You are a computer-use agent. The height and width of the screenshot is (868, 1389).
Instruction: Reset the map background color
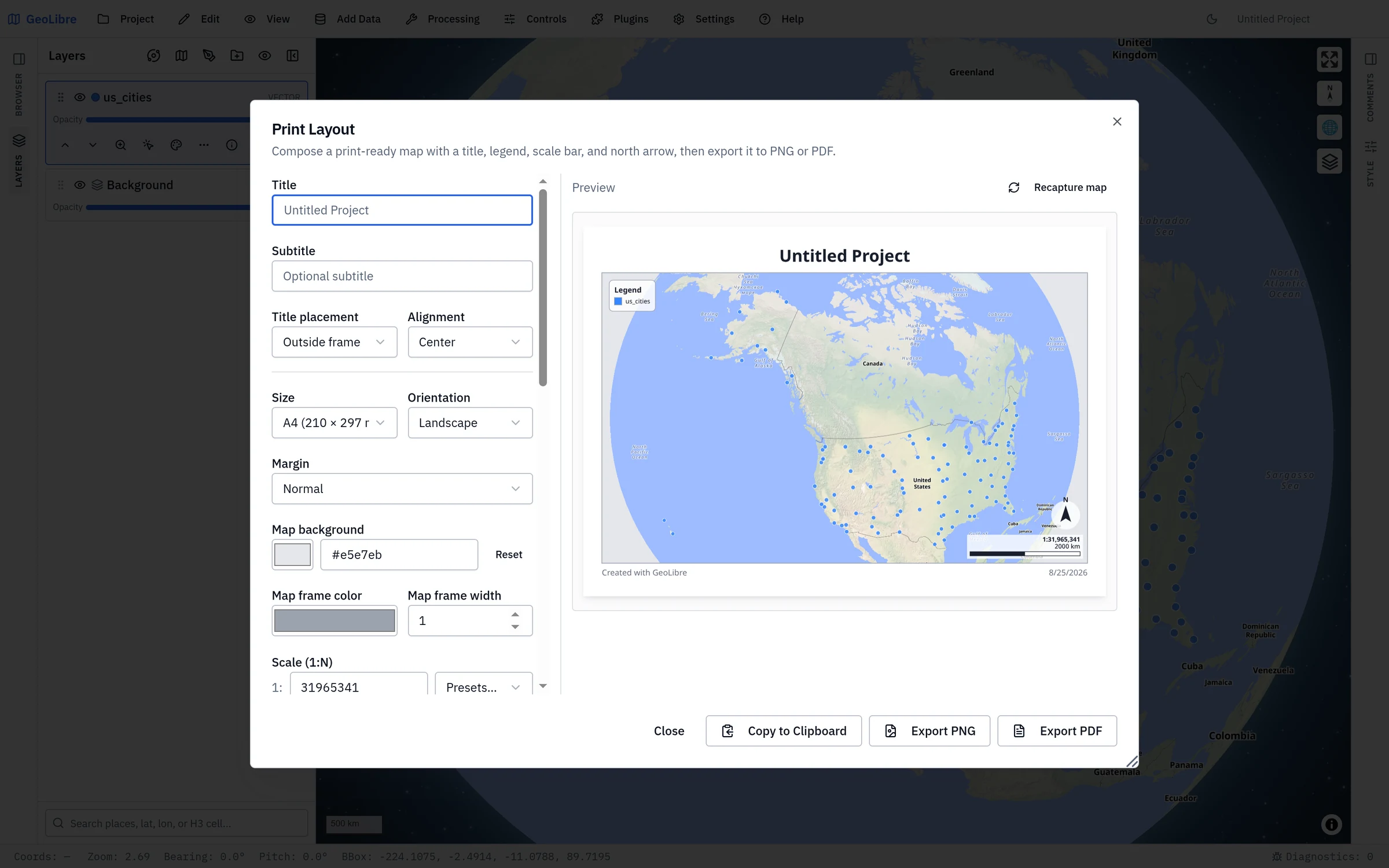tap(509, 554)
